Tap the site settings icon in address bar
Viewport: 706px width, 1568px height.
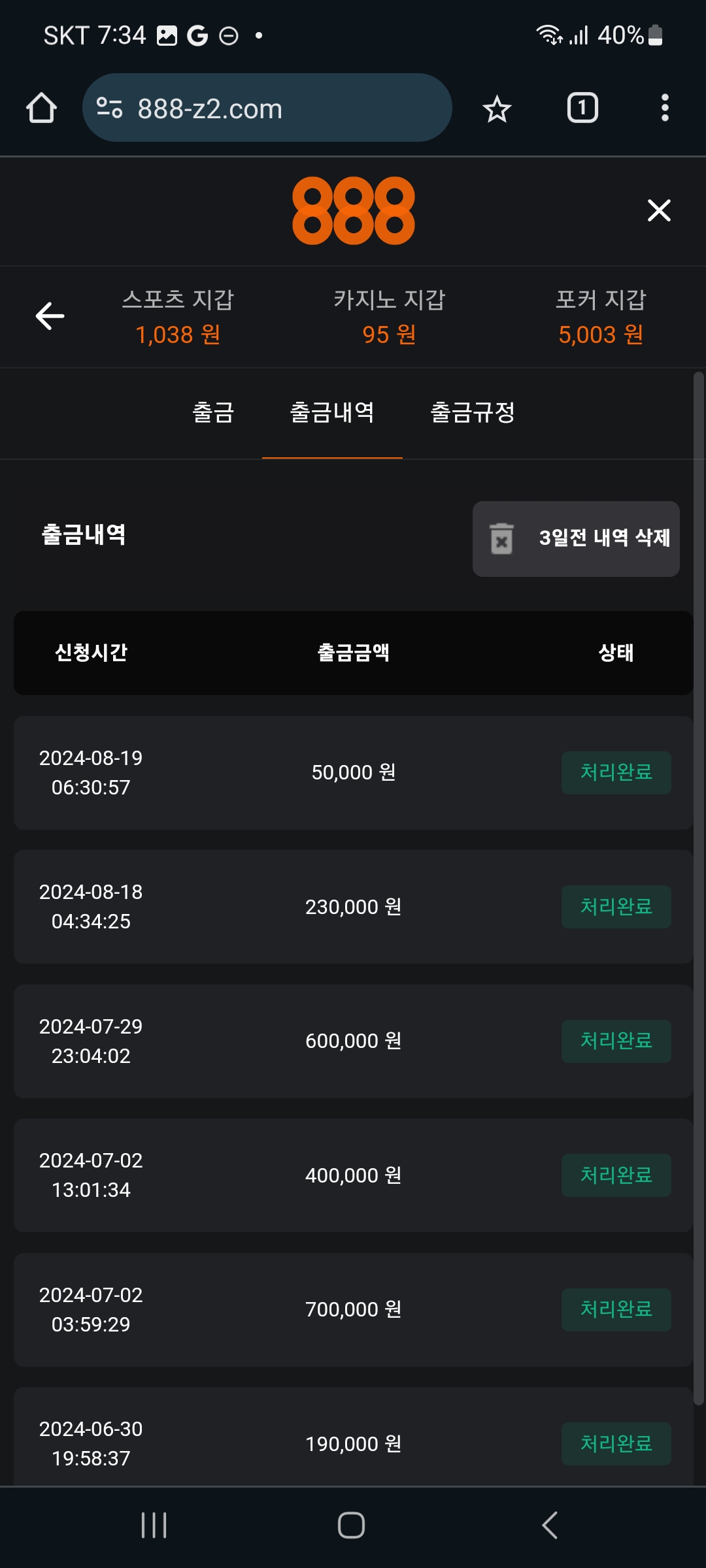point(109,108)
